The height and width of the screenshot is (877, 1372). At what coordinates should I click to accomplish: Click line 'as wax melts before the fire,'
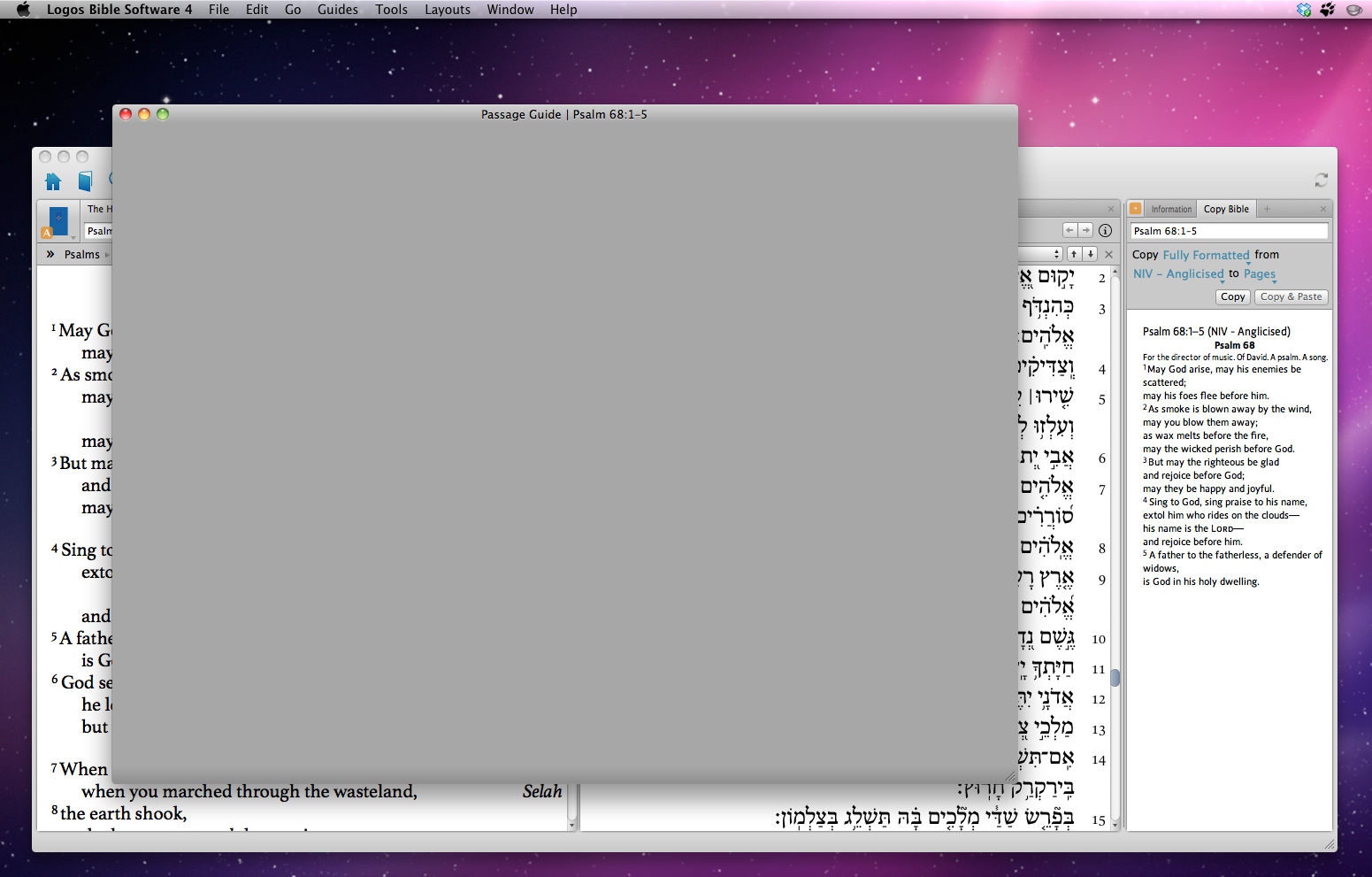click(1205, 436)
